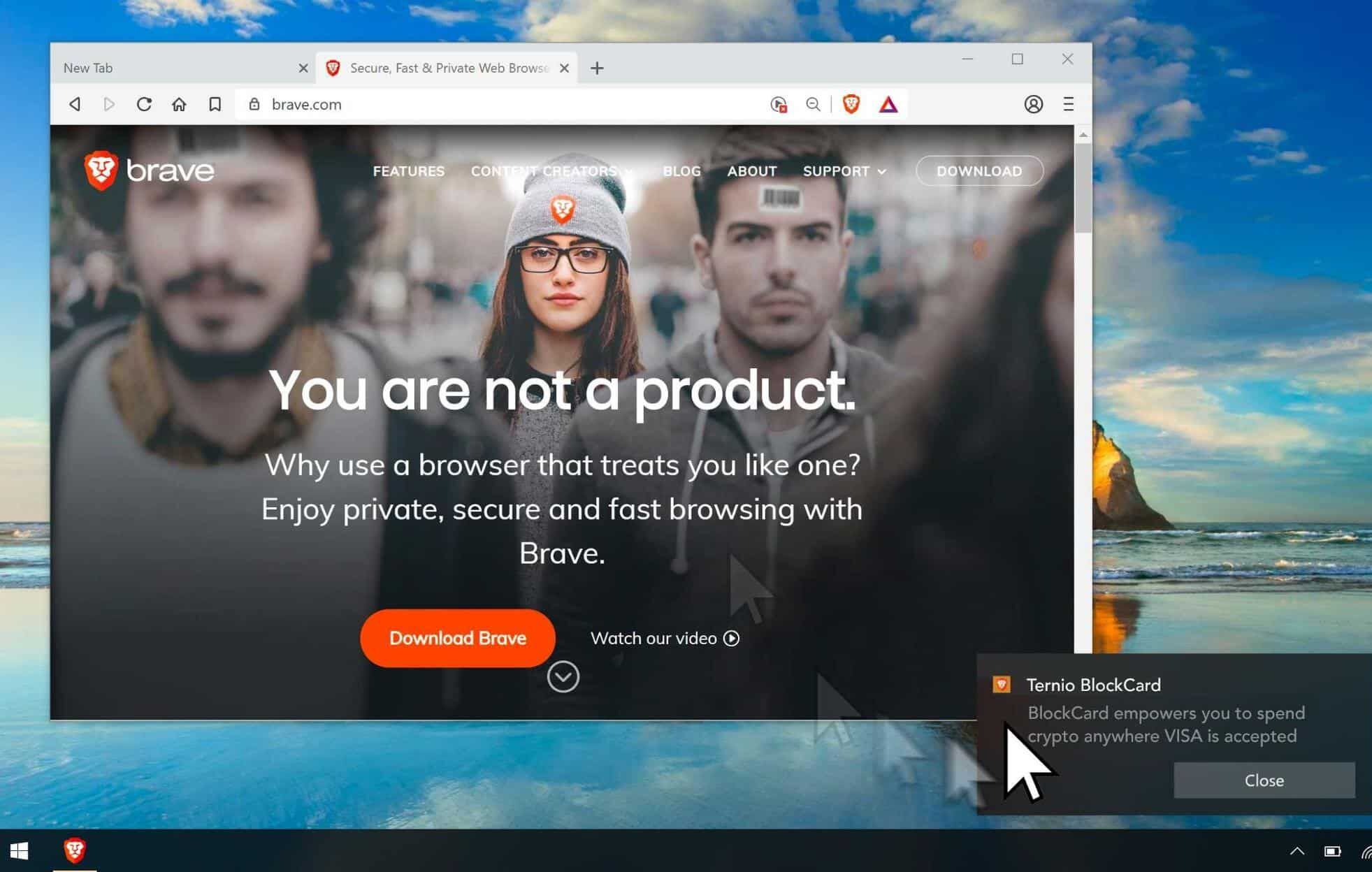
Task: Click the outlined DOWNLOAD button in header
Action: pyautogui.click(x=979, y=171)
